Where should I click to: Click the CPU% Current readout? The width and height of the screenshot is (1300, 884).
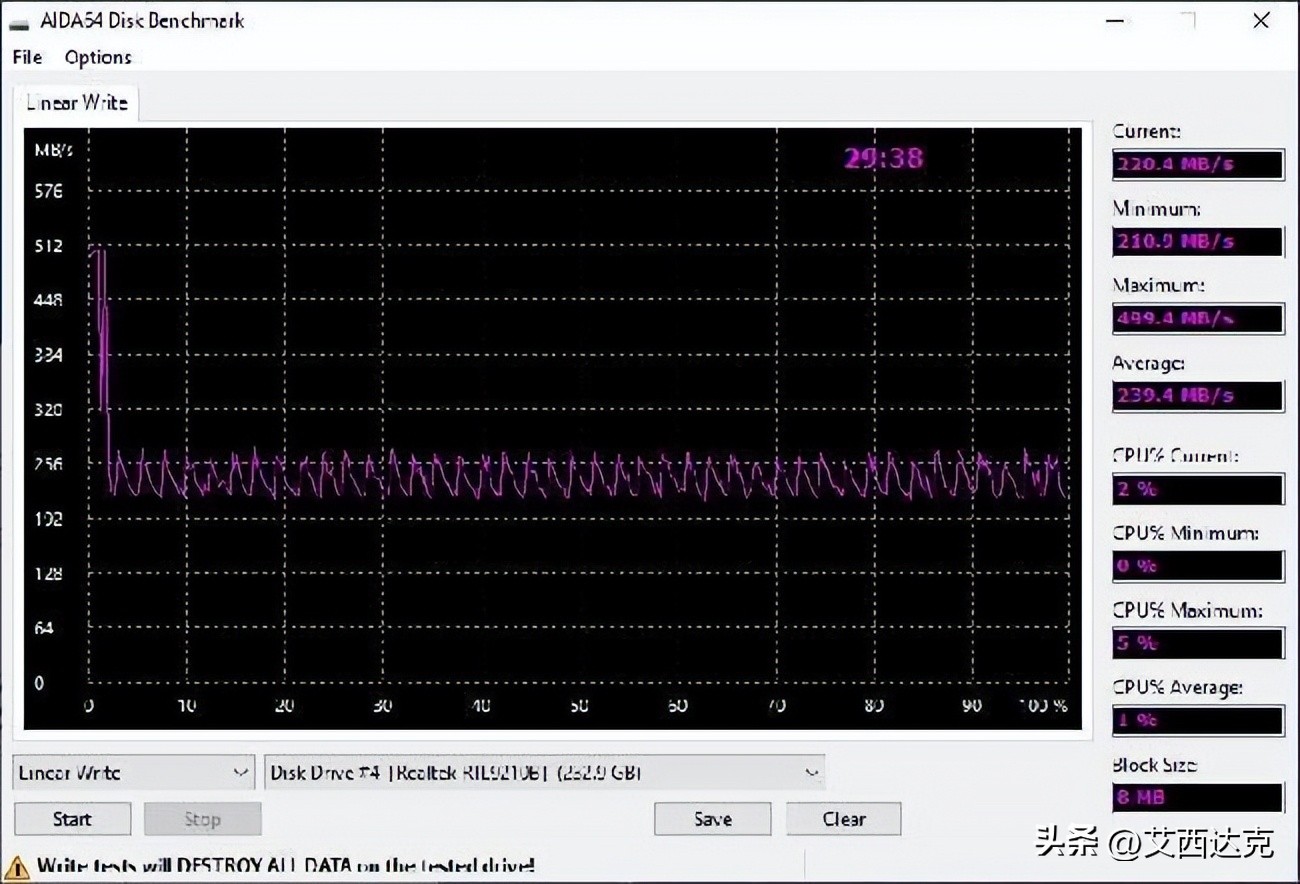pos(1197,488)
